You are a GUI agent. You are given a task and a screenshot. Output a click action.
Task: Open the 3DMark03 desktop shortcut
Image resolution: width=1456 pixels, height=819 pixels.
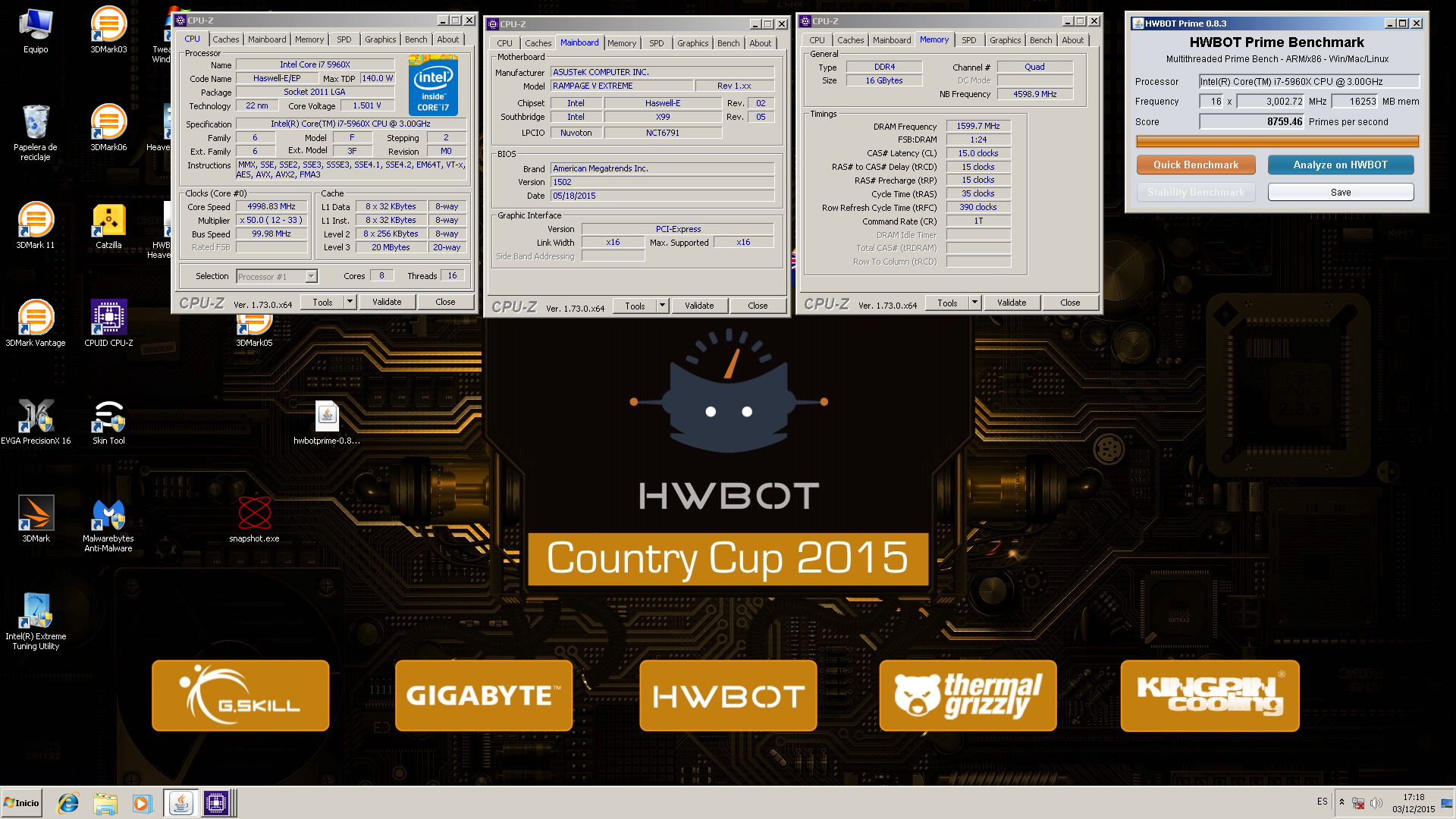[x=108, y=32]
